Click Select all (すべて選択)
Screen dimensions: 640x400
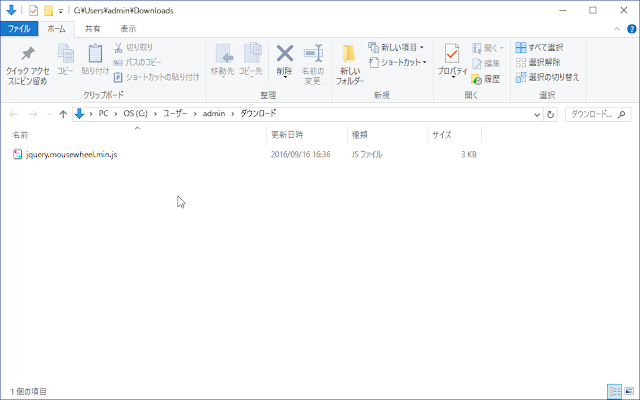pos(539,47)
